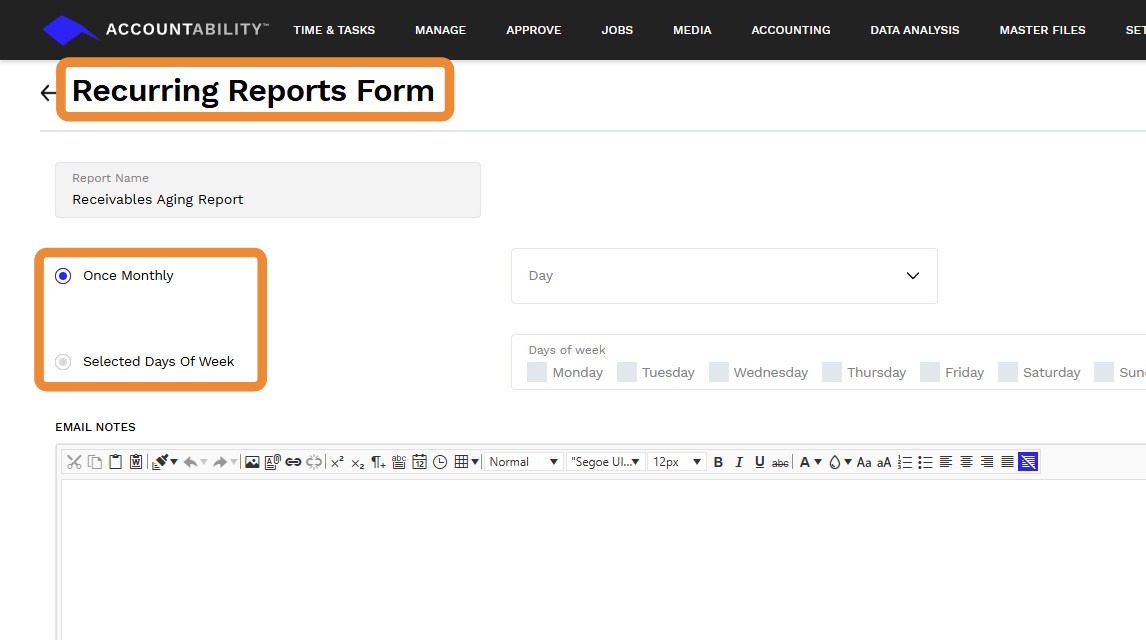Toggle Italic formatting
The height and width of the screenshot is (640, 1146).
pyautogui.click(x=739, y=462)
